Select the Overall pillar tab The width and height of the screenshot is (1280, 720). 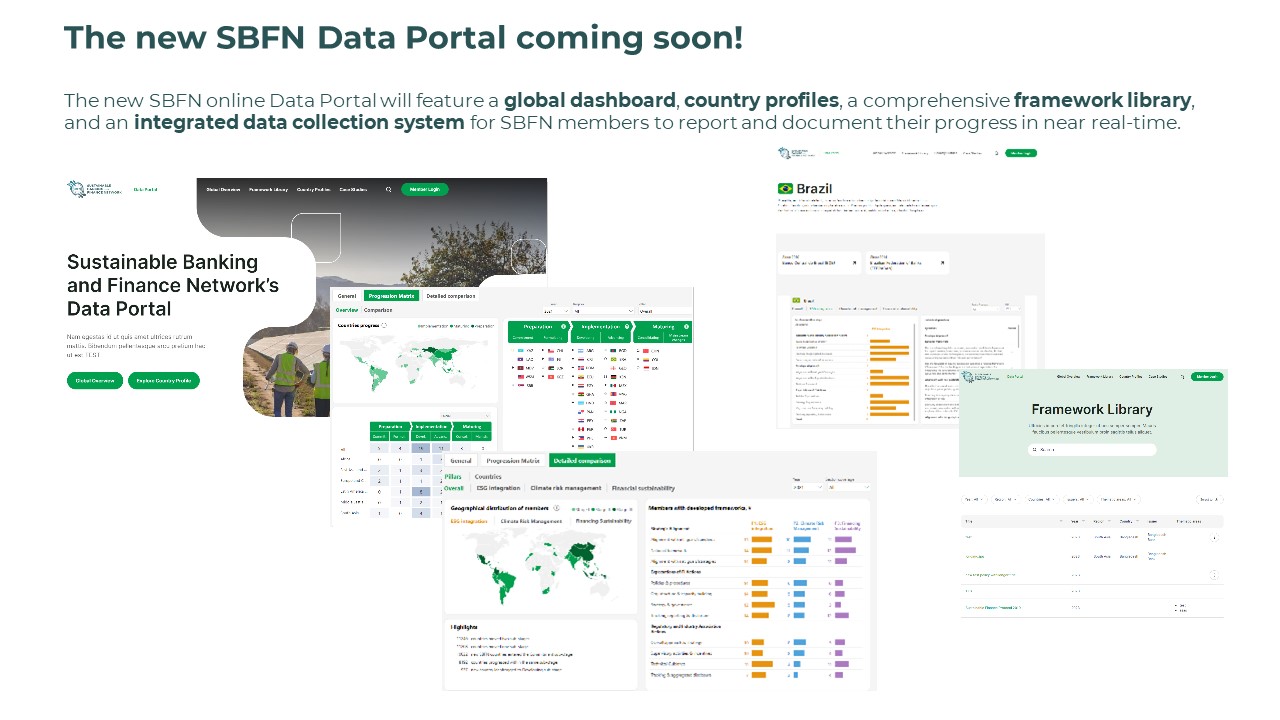point(454,488)
